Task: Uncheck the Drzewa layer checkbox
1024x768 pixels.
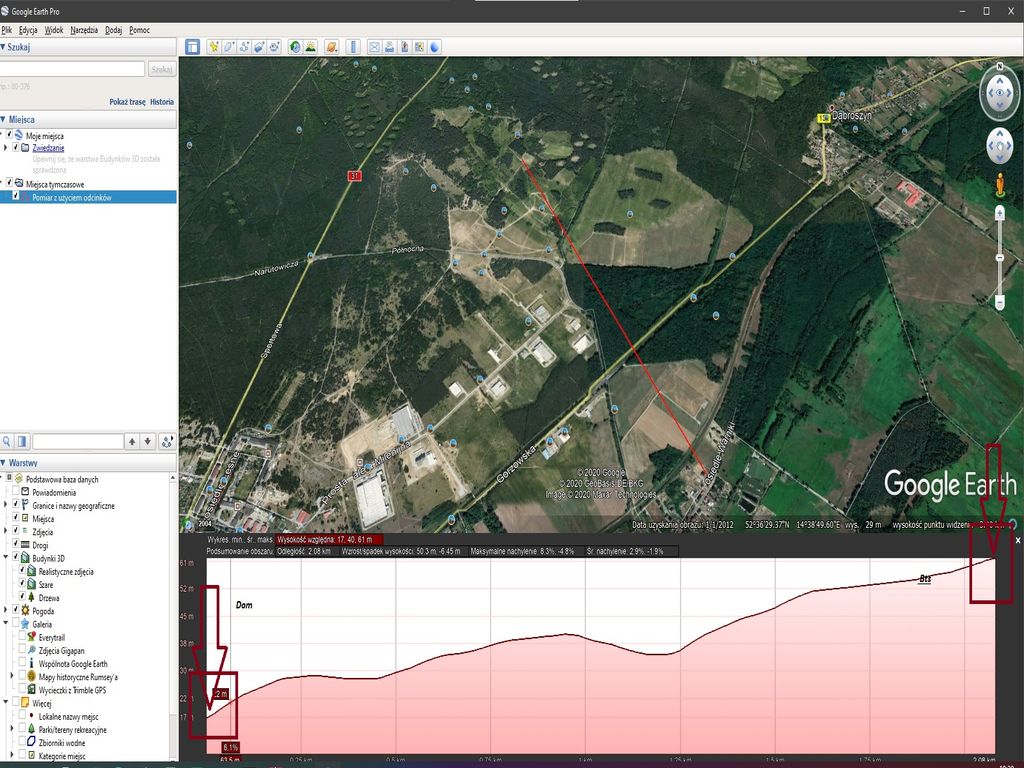Action: [x=22, y=597]
